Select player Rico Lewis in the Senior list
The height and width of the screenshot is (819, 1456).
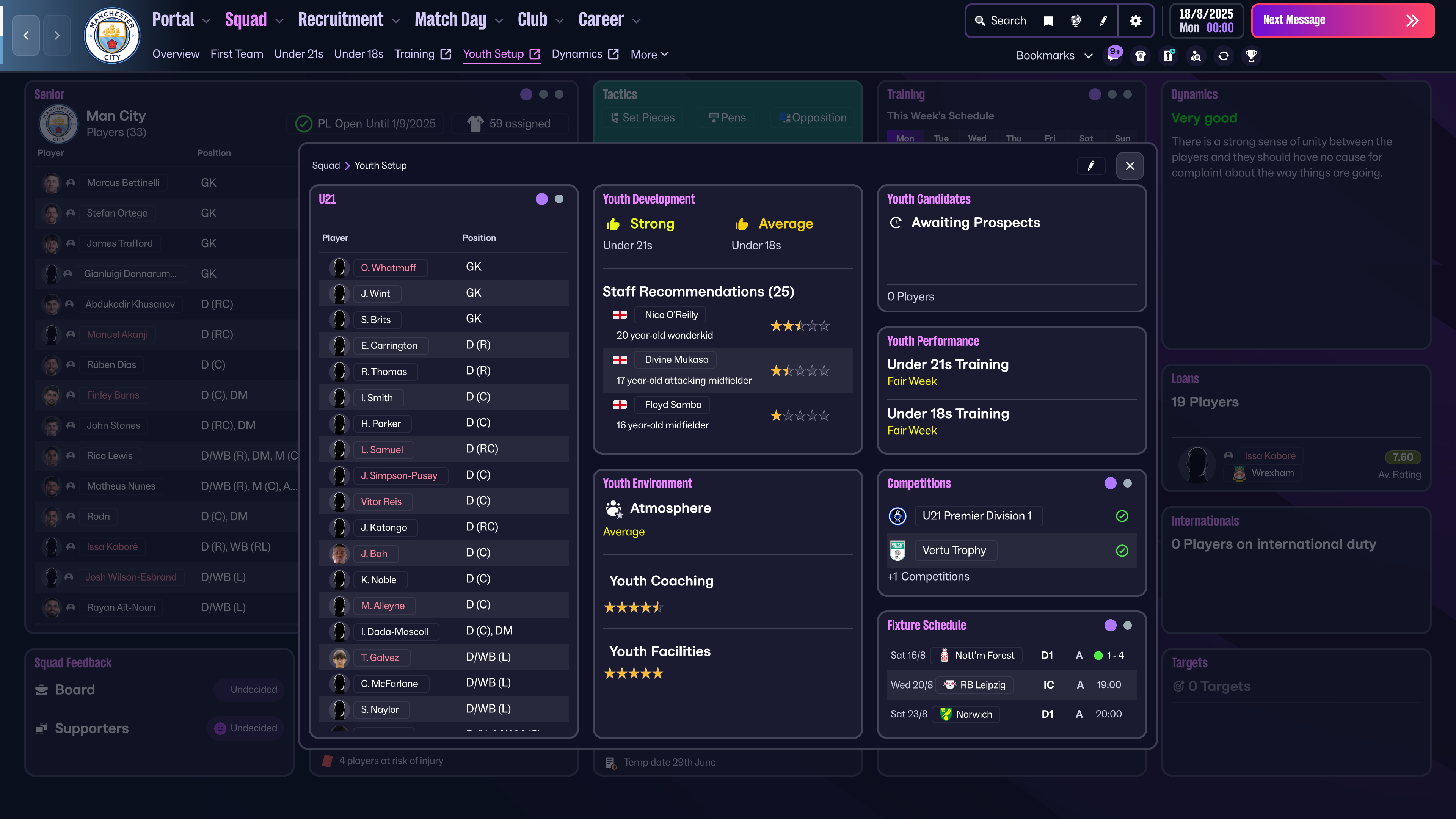click(x=109, y=455)
